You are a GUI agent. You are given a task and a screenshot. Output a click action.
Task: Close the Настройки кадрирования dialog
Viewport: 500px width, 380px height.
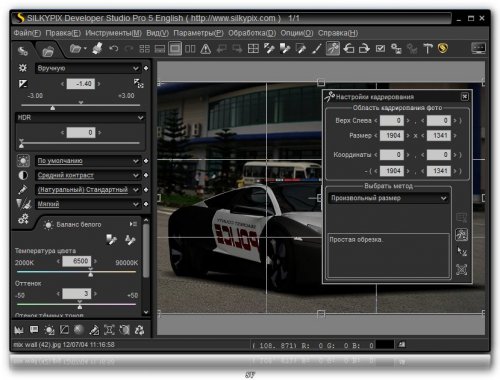pyautogui.click(x=465, y=97)
